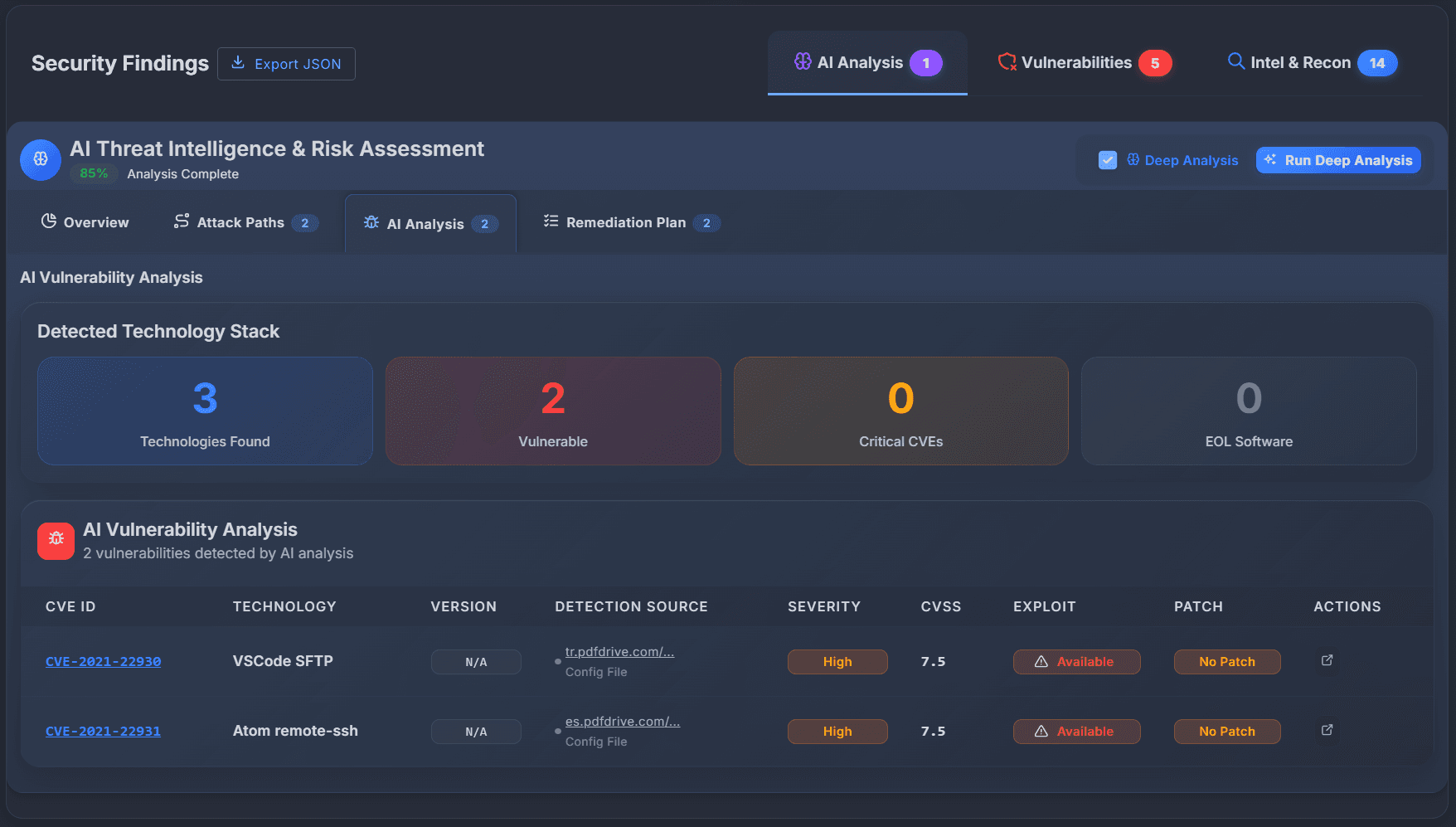Click the warning triangle on the first Available badge
This screenshot has width=1456, height=827.
click(1043, 661)
